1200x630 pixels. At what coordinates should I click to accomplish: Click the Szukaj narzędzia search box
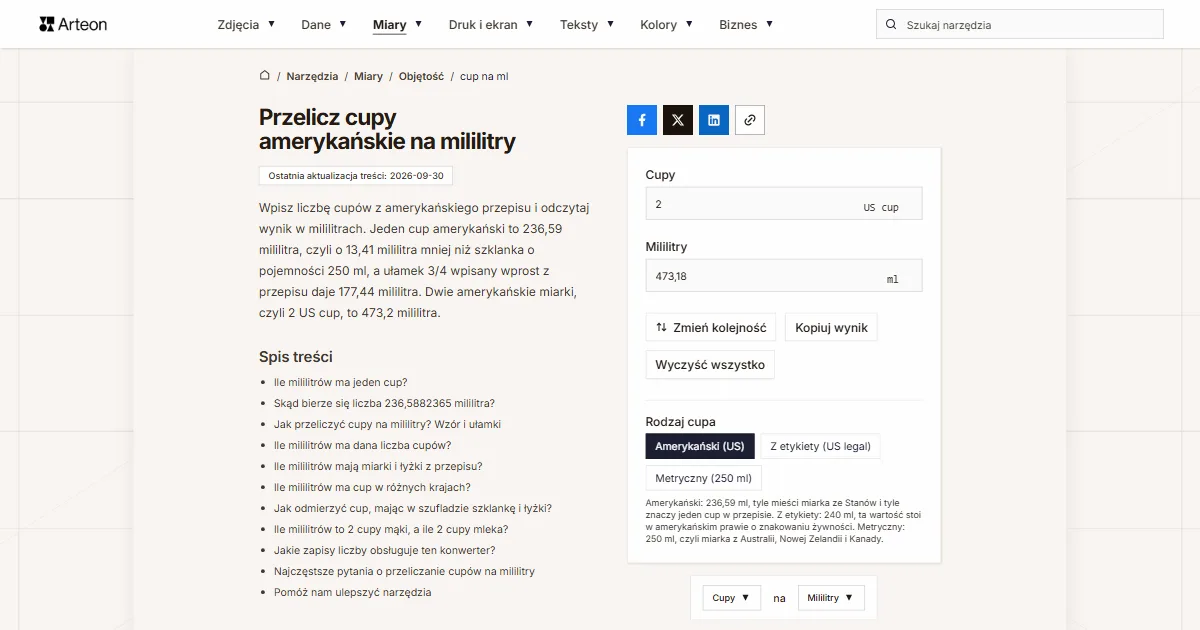coord(1020,25)
